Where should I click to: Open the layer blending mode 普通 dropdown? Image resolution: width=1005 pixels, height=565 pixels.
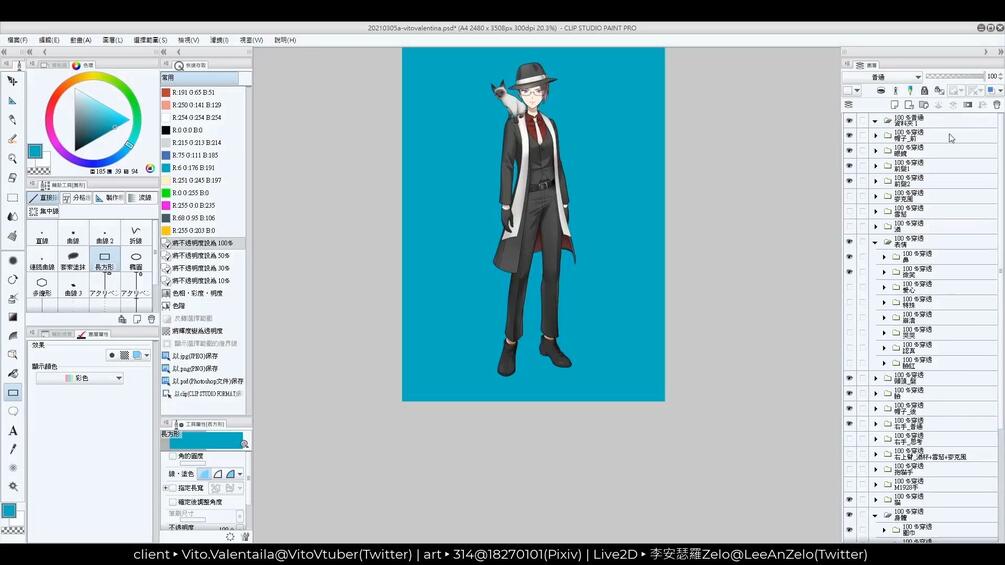[882, 77]
